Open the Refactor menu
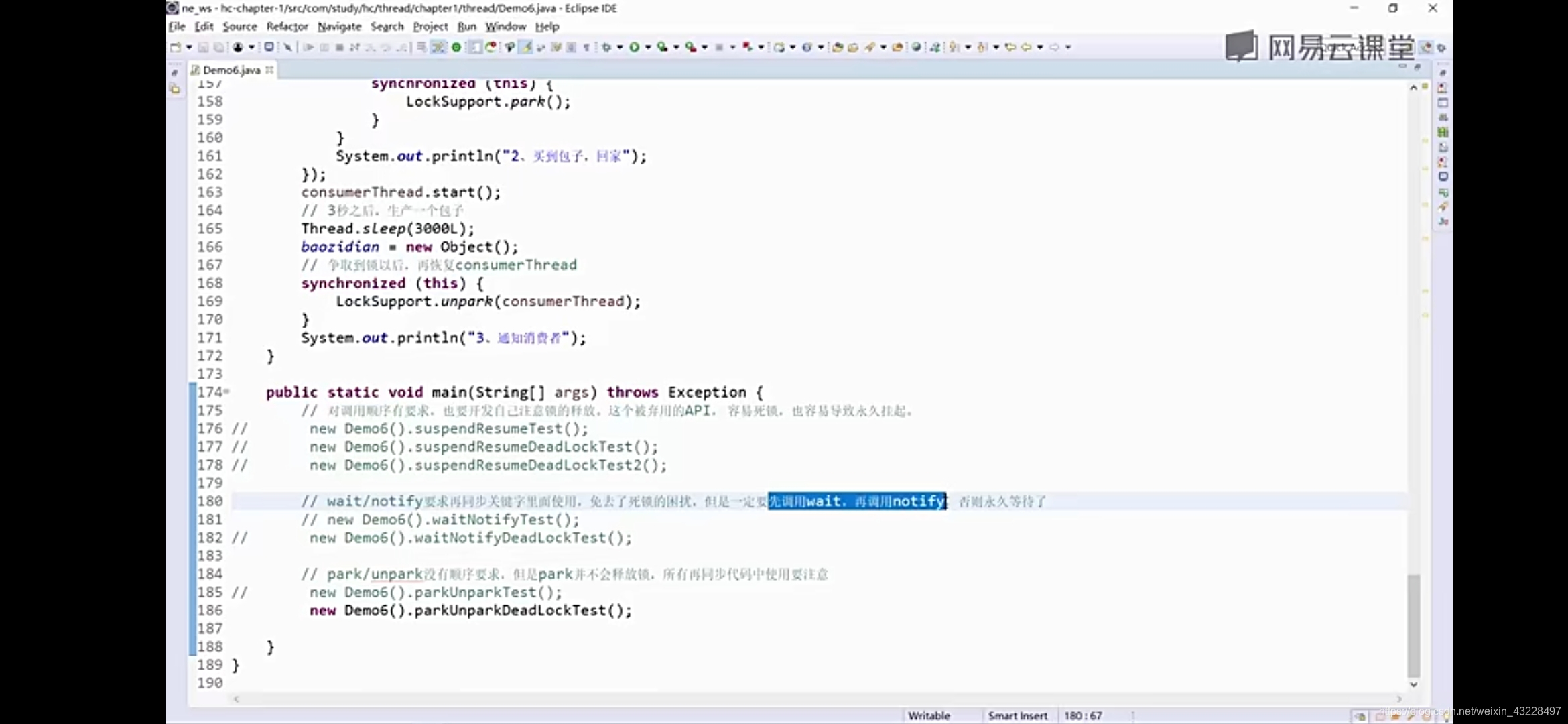The image size is (1568, 724). click(287, 27)
